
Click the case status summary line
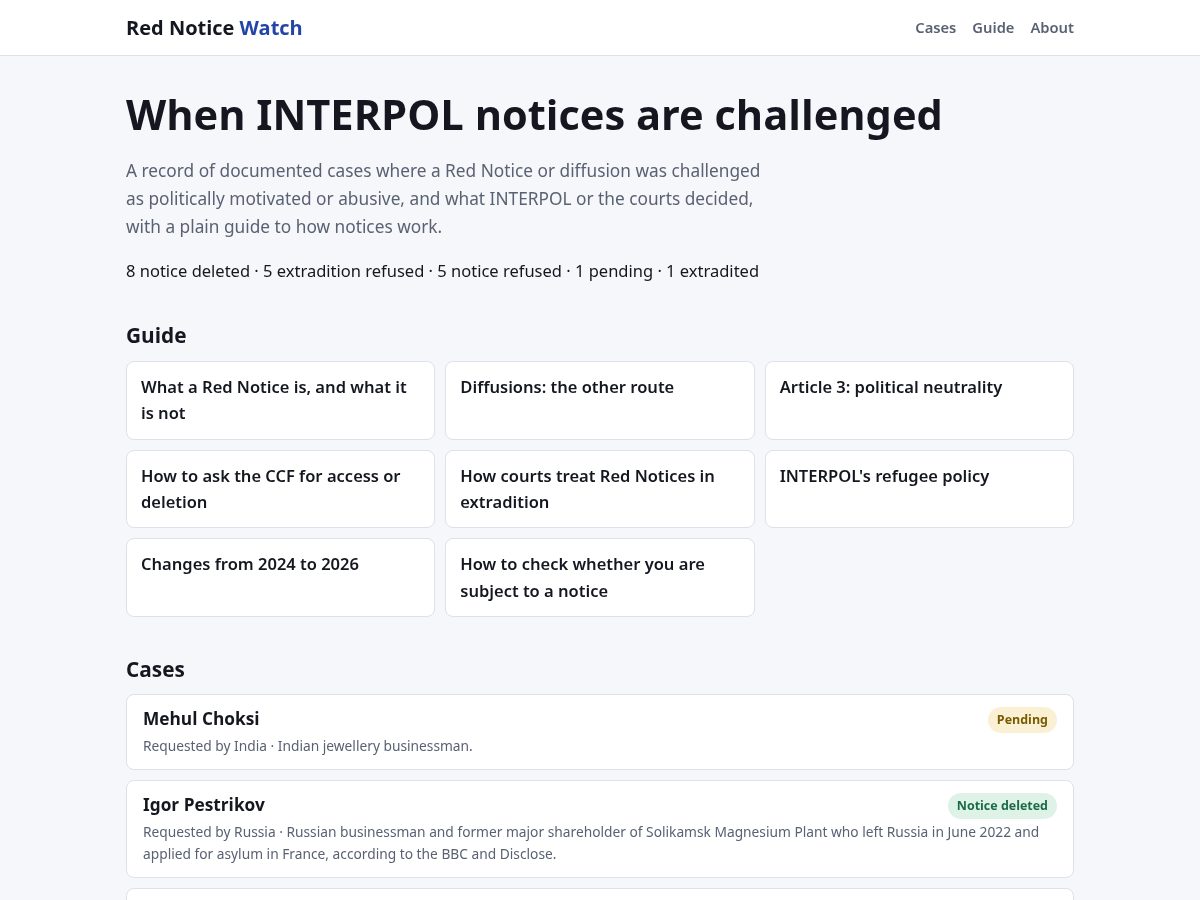tap(442, 271)
